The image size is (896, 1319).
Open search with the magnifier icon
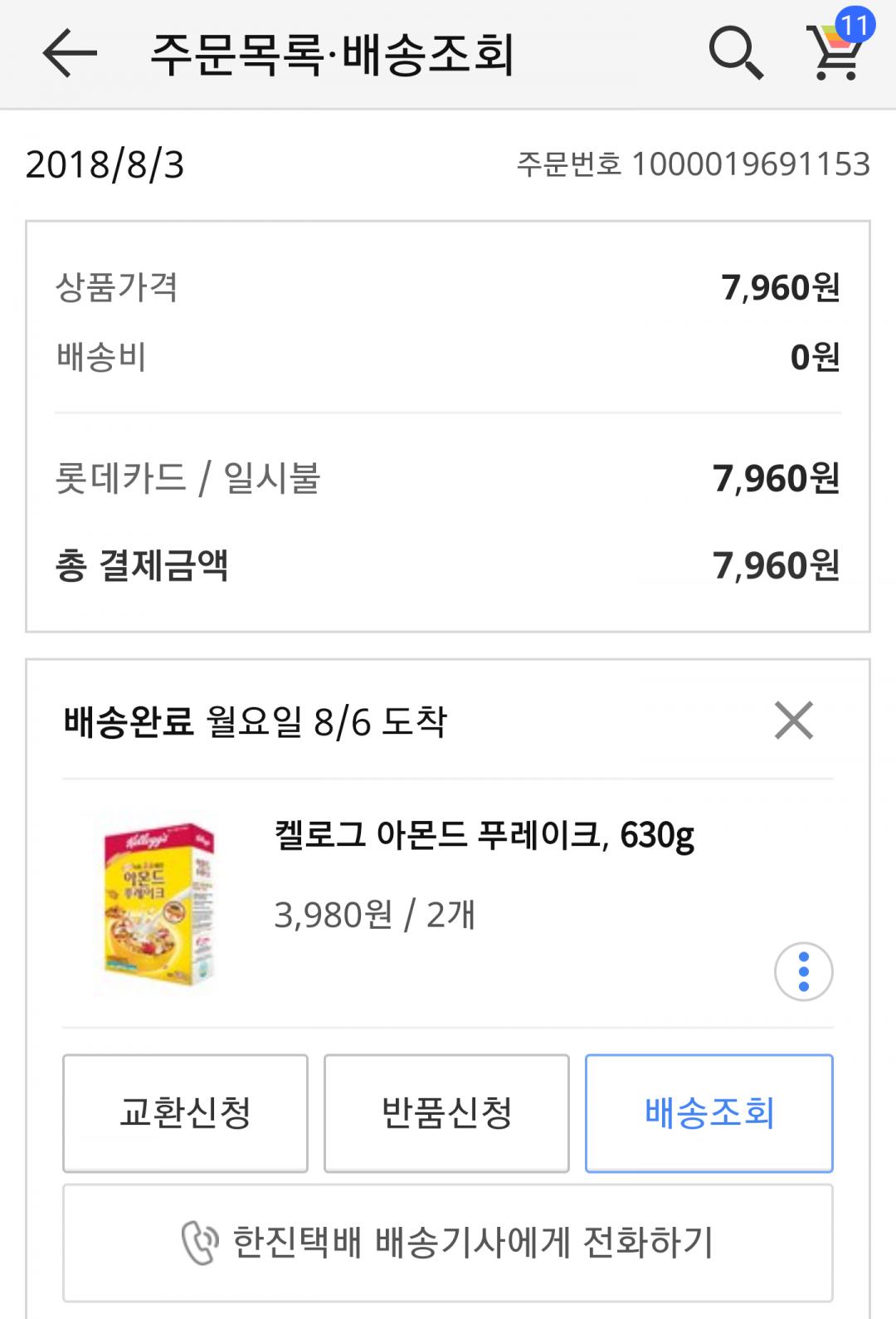click(x=735, y=54)
